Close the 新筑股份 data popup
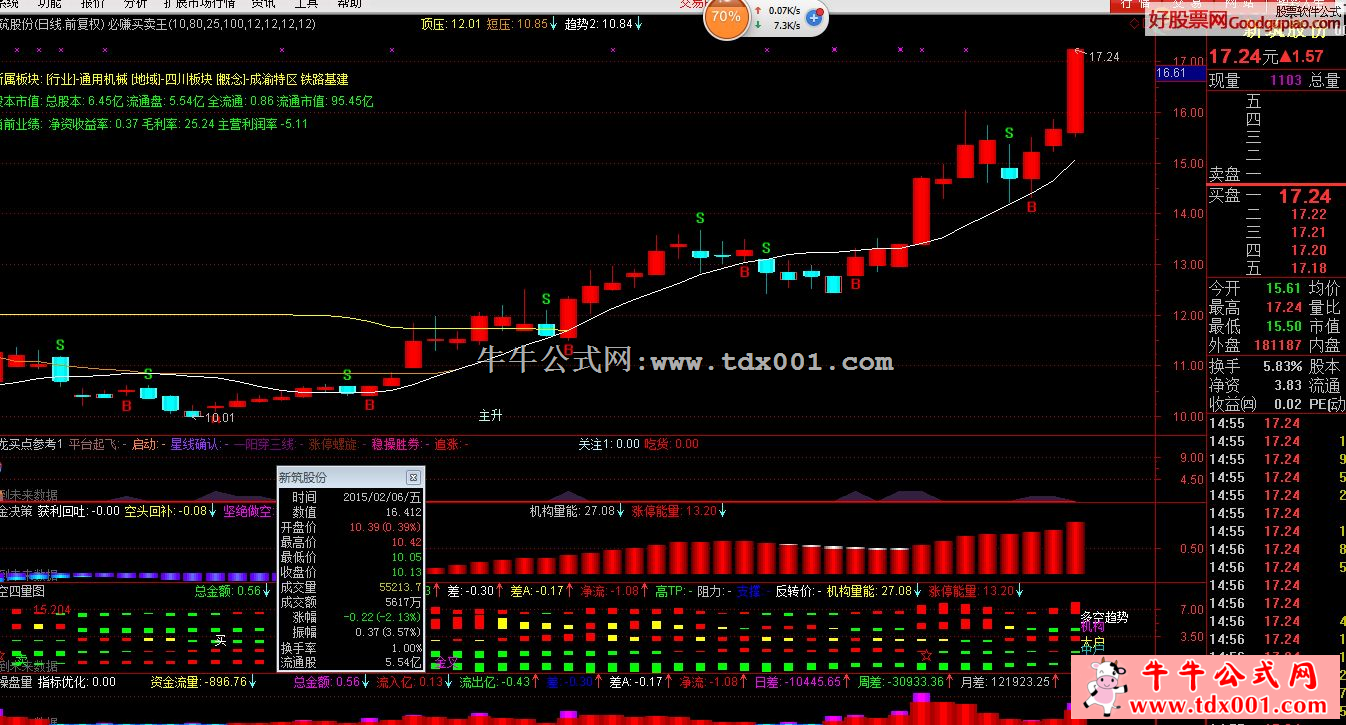This screenshot has width=1346, height=725. tap(413, 478)
